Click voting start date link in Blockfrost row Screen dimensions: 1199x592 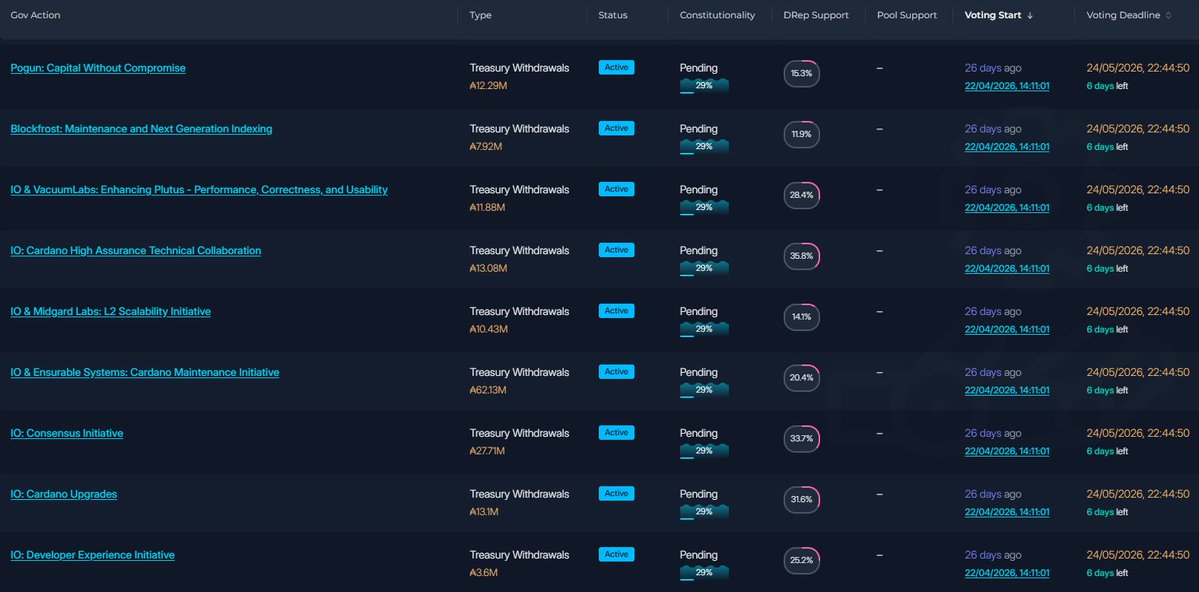click(1006, 147)
